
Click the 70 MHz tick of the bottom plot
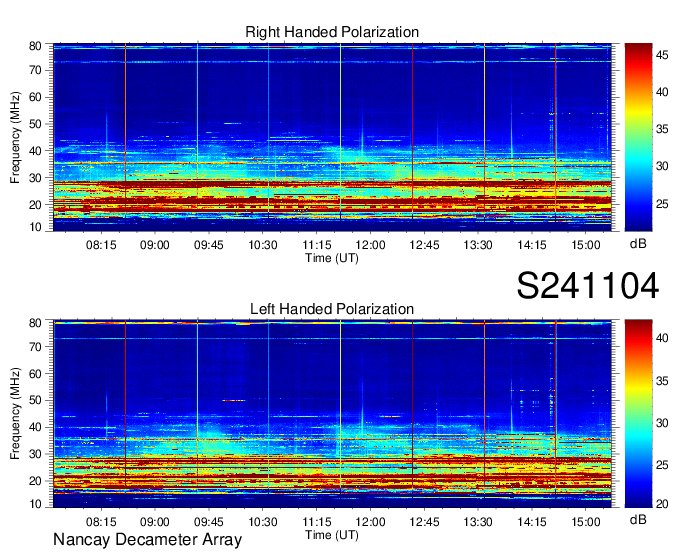tap(35, 346)
